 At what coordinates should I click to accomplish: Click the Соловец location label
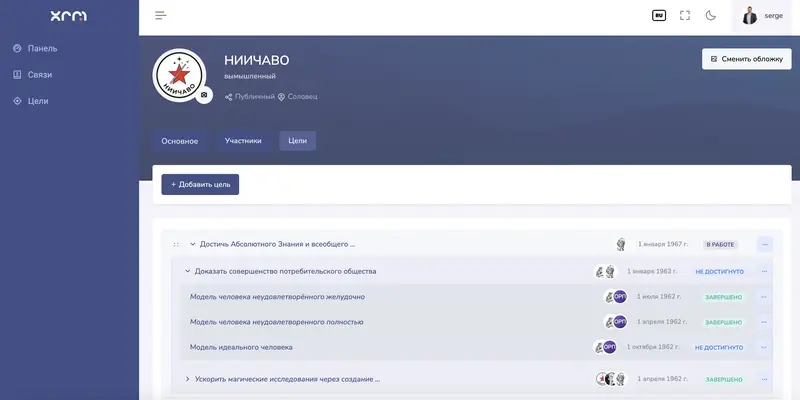pos(303,96)
